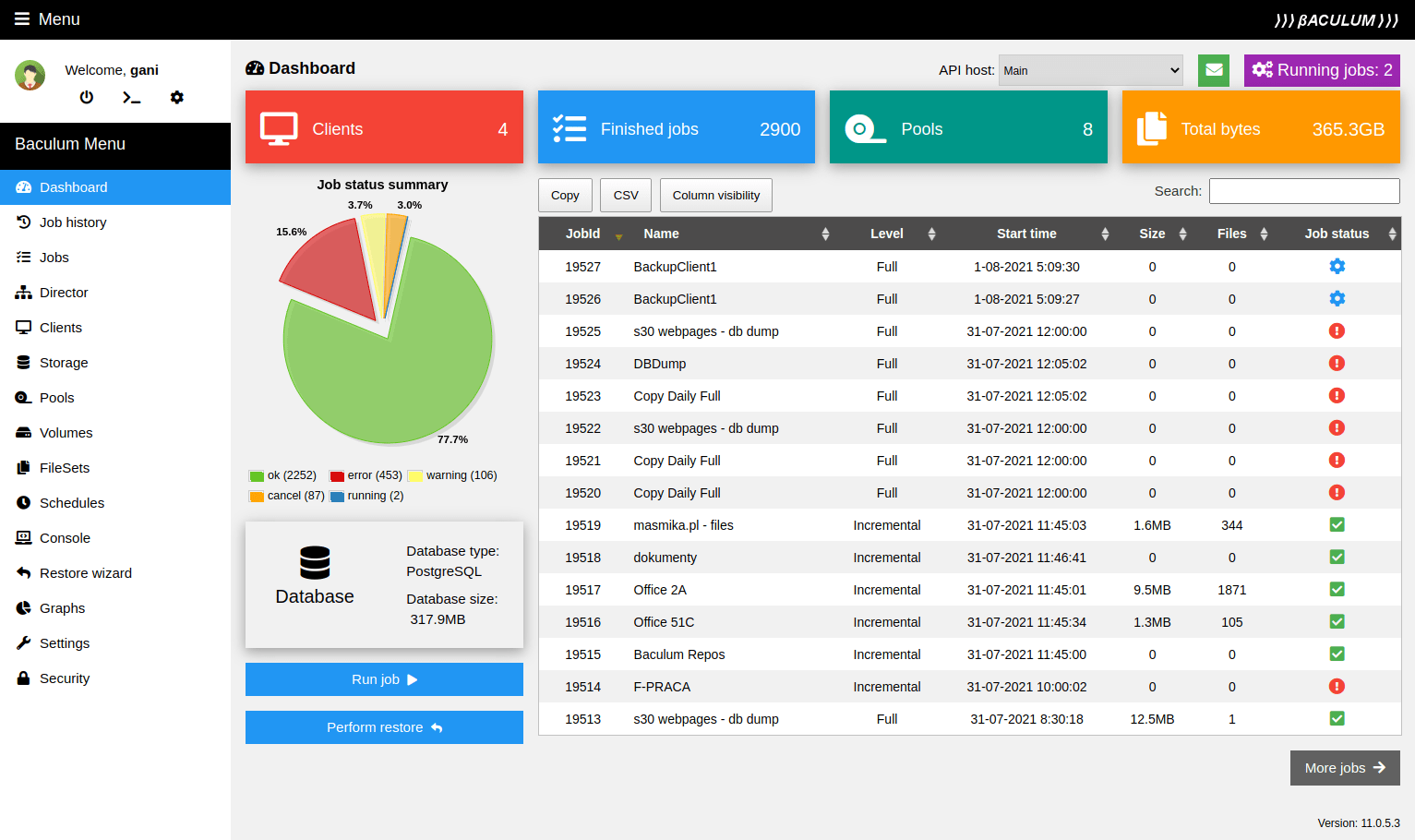The image size is (1415, 840).
Task: Click error status icon of job 19522
Action: click(1337, 428)
